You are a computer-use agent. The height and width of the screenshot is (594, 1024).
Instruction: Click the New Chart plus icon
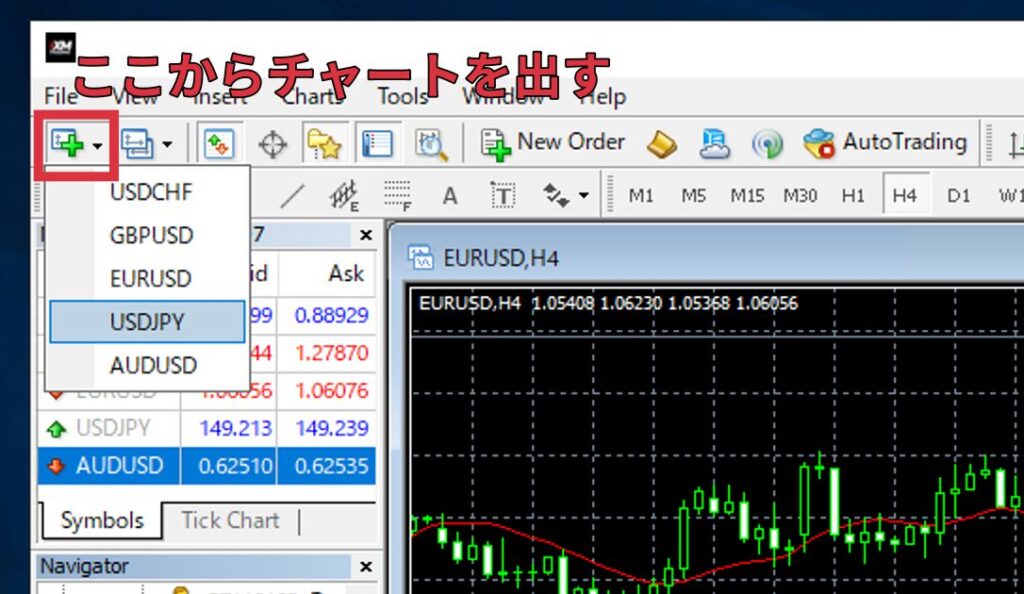point(67,143)
